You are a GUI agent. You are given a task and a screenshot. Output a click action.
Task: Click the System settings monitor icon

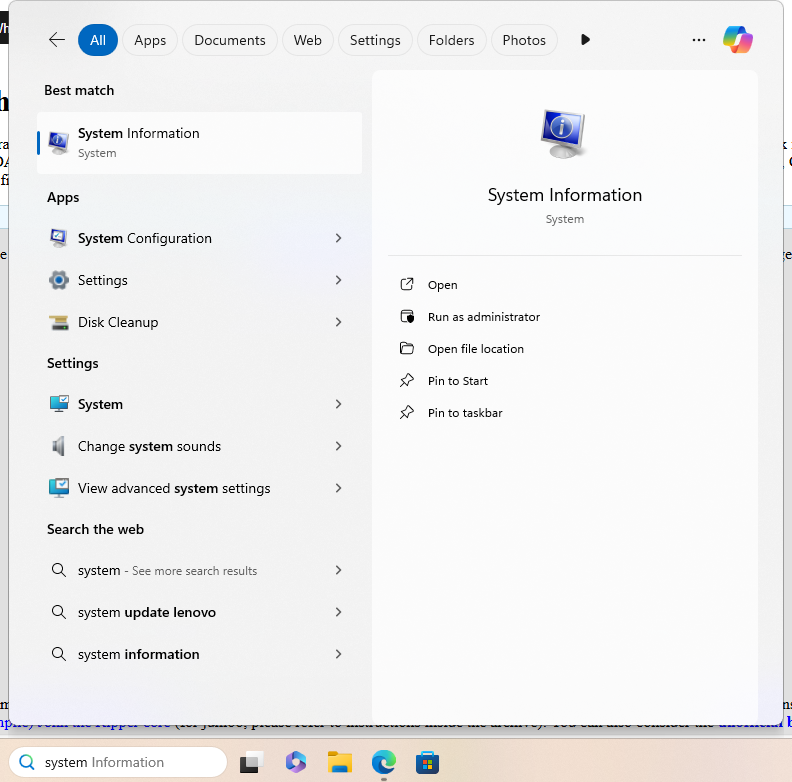click(x=59, y=404)
